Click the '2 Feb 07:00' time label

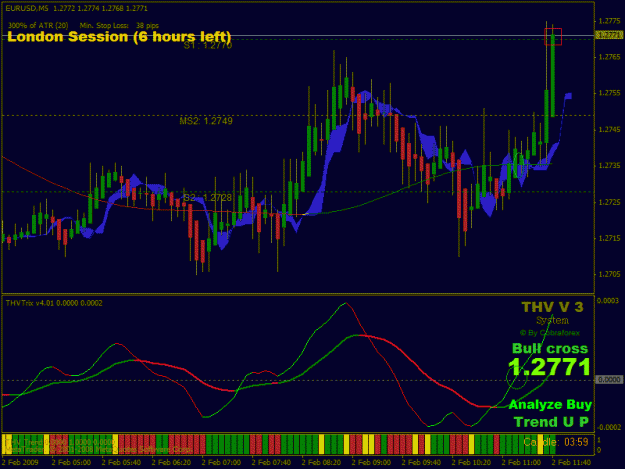[x=221, y=463]
